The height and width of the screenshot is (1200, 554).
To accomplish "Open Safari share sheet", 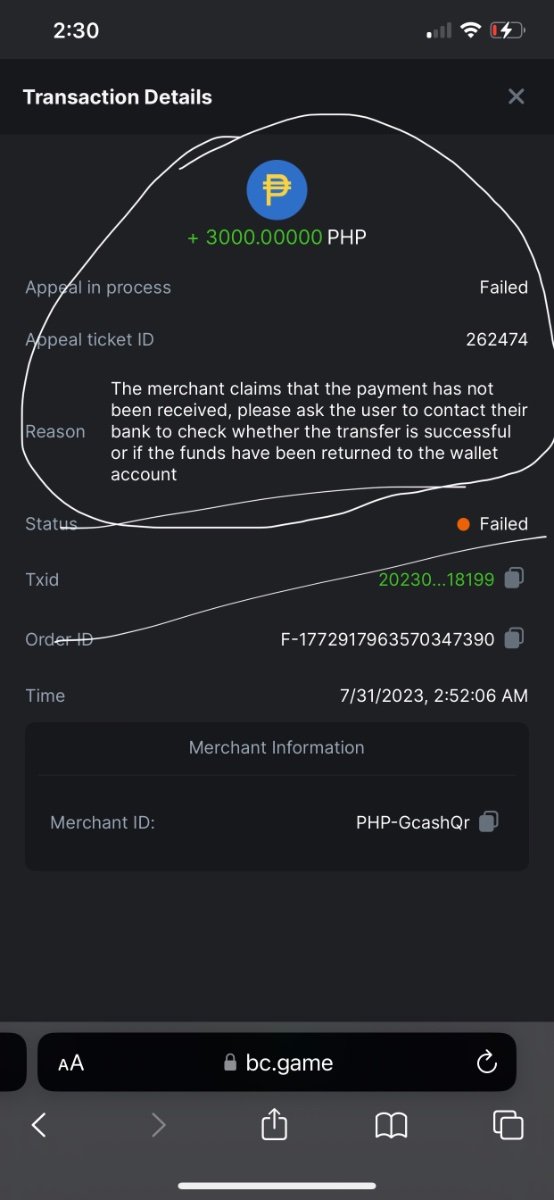I will [274, 1126].
